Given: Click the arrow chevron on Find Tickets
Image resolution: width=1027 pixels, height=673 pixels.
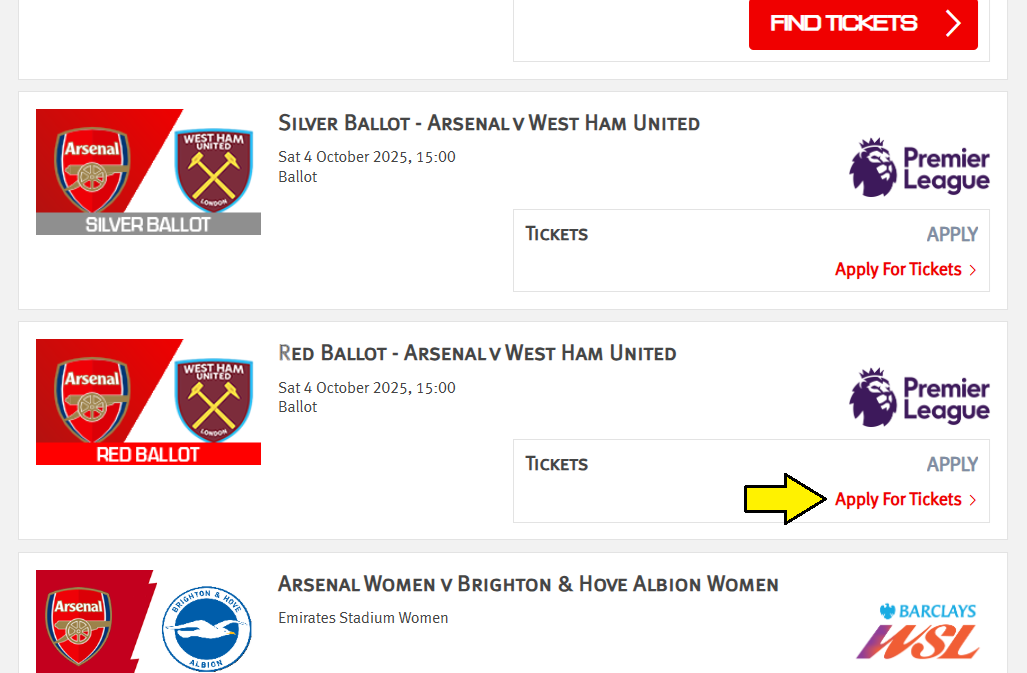Looking at the screenshot, I should [x=953, y=23].
